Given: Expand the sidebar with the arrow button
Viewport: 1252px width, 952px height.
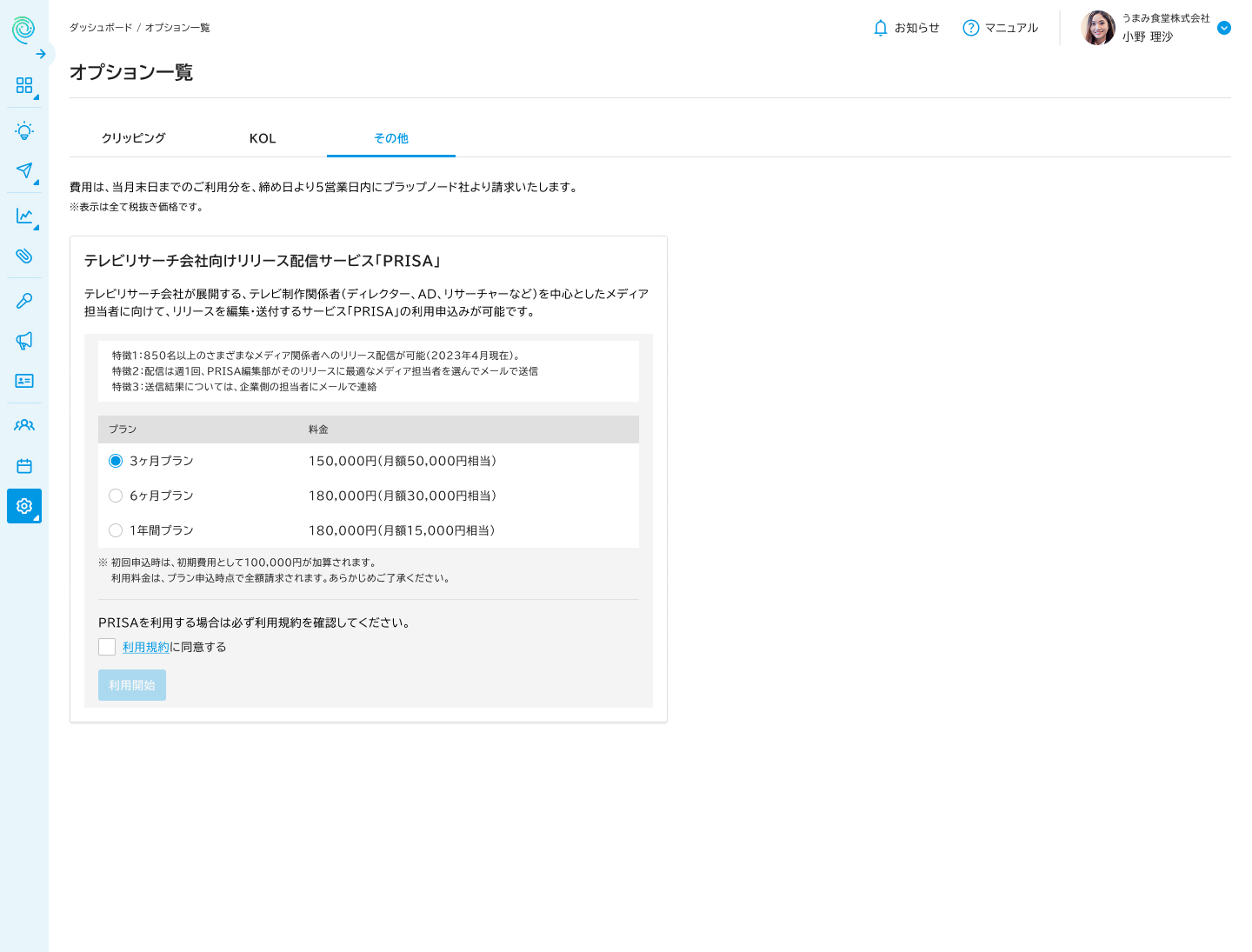Looking at the screenshot, I should 41,54.
